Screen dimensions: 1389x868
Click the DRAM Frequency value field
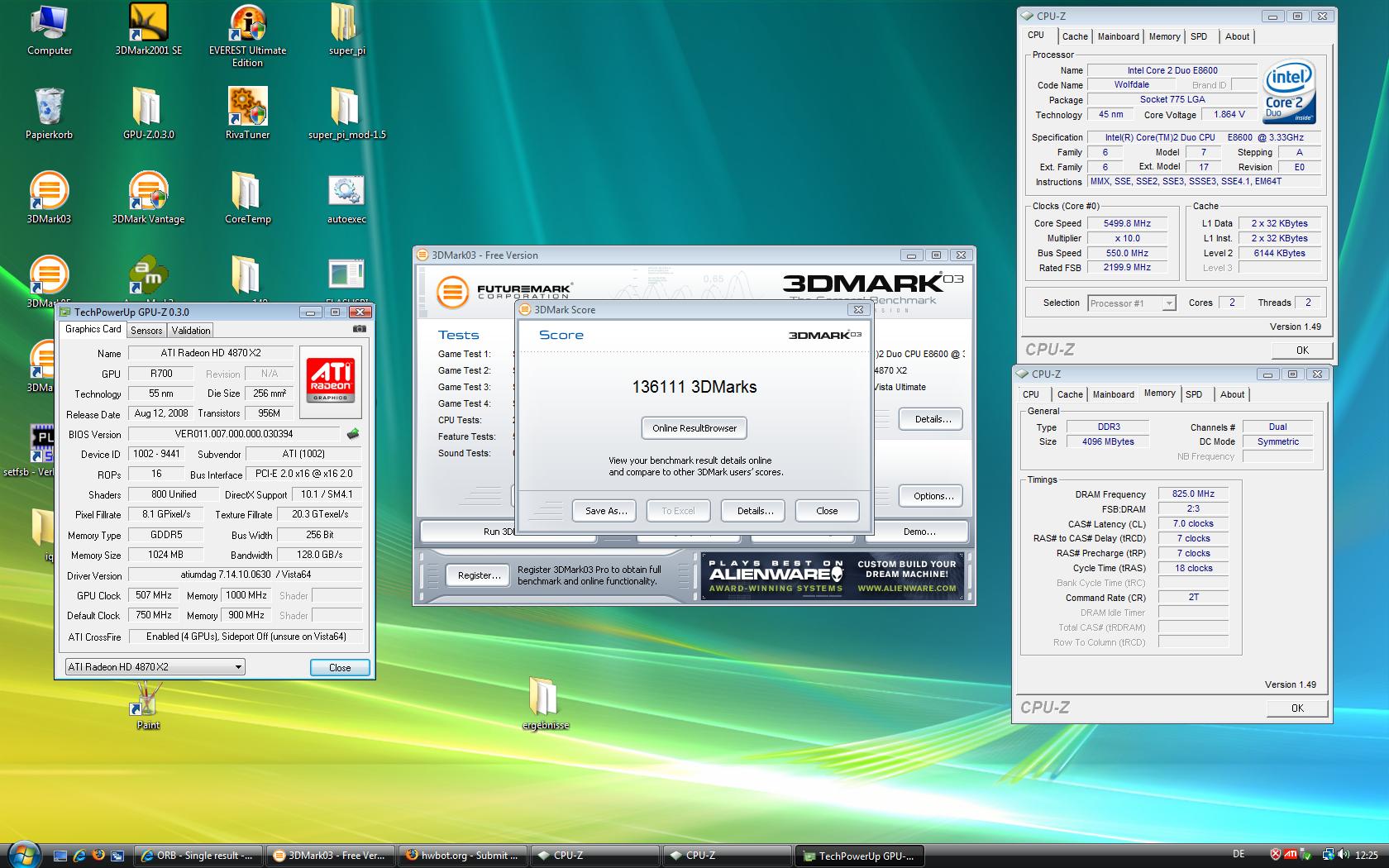pyautogui.click(x=1193, y=494)
